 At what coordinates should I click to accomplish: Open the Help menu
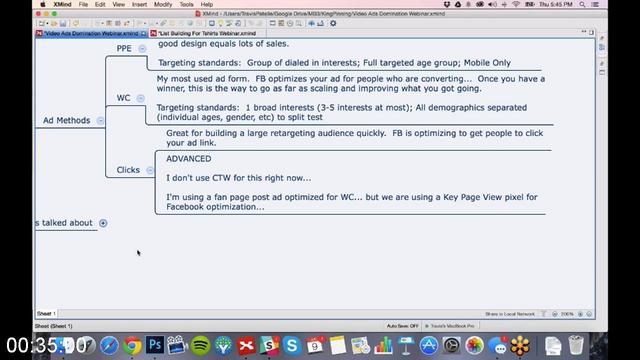207,4
